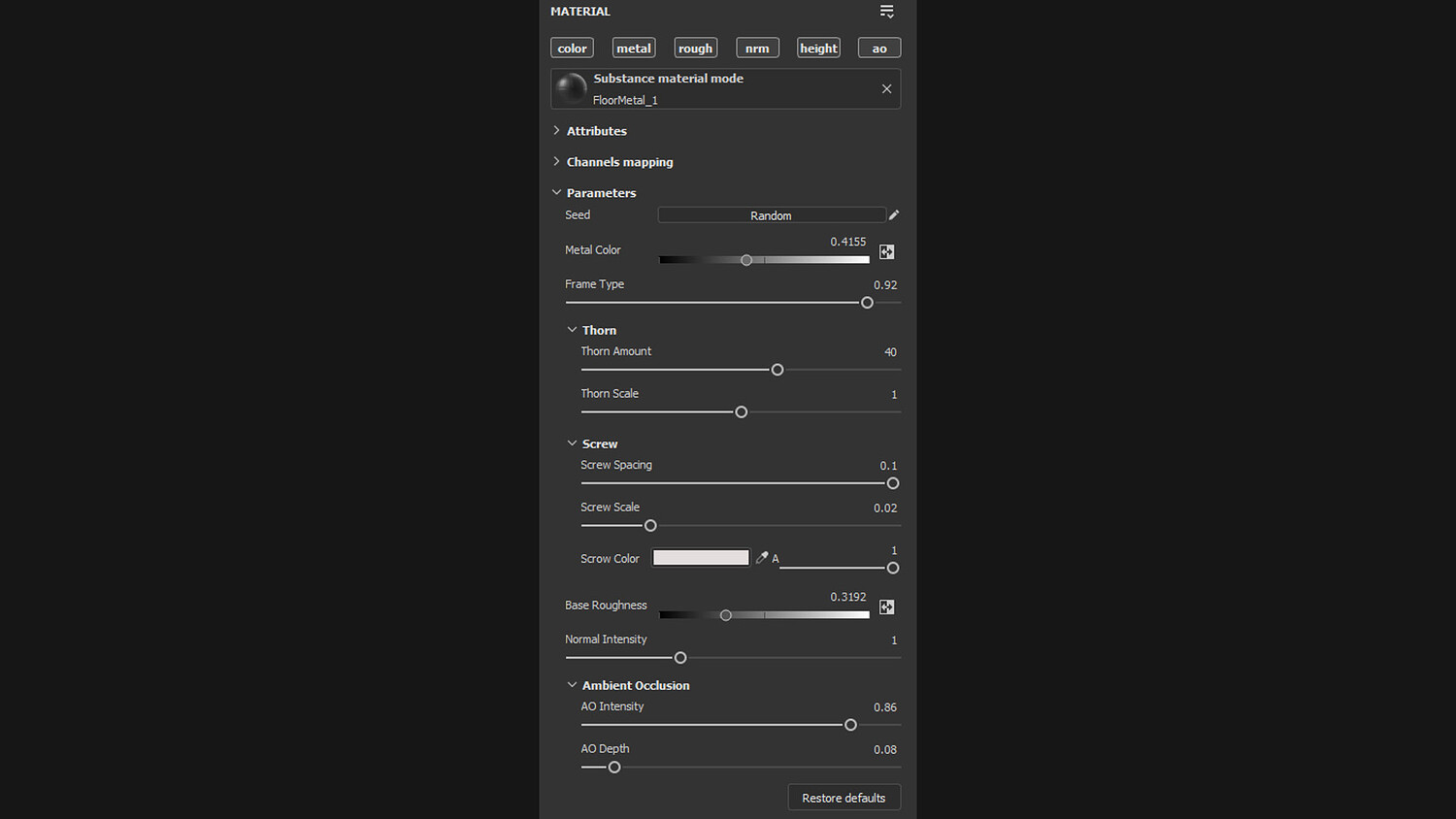Click the Metal Color random dice icon
This screenshot has height=819, width=1456.
[x=886, y=252]
